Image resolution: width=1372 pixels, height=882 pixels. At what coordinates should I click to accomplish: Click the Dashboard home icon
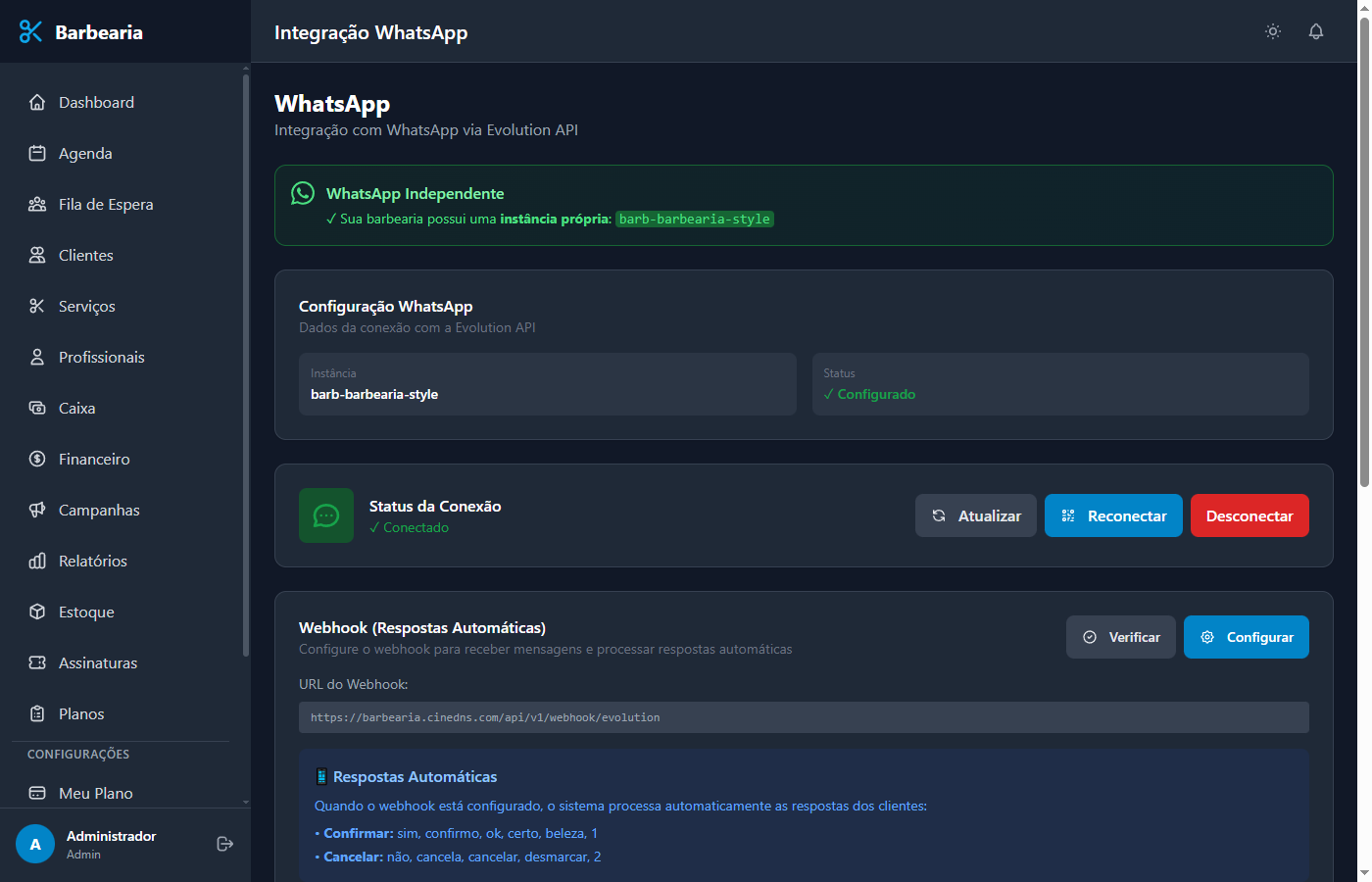click(x=37, y=102)
